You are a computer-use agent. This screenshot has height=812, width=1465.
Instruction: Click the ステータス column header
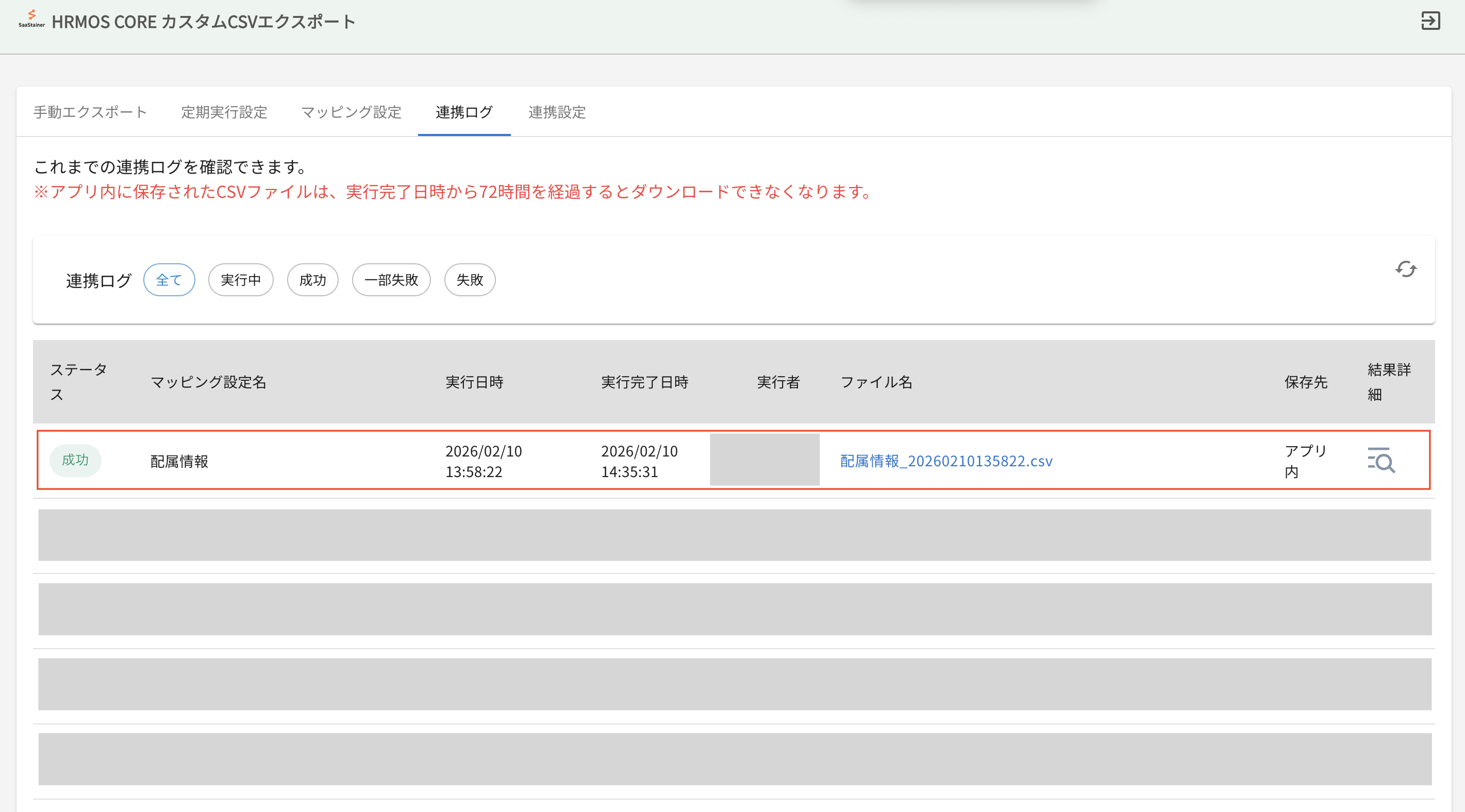point(78,382)
